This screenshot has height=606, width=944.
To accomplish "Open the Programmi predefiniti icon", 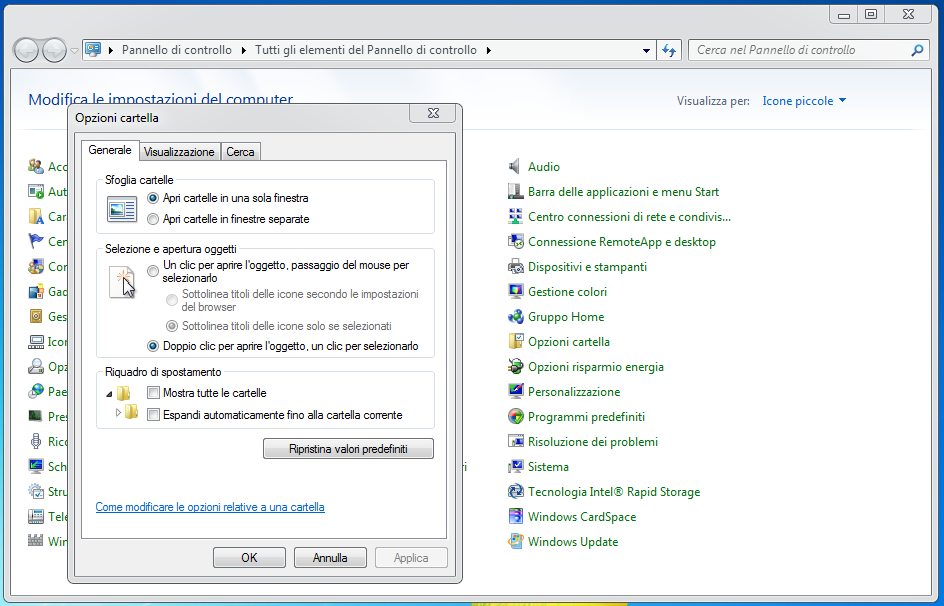I will pos(515,417).
